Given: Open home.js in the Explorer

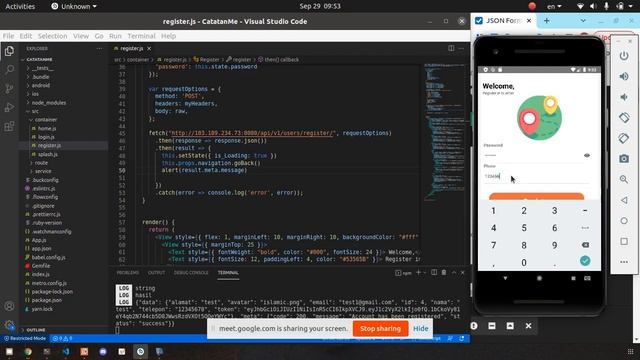Looking at the screenshot, I should (x=47, y=128).
